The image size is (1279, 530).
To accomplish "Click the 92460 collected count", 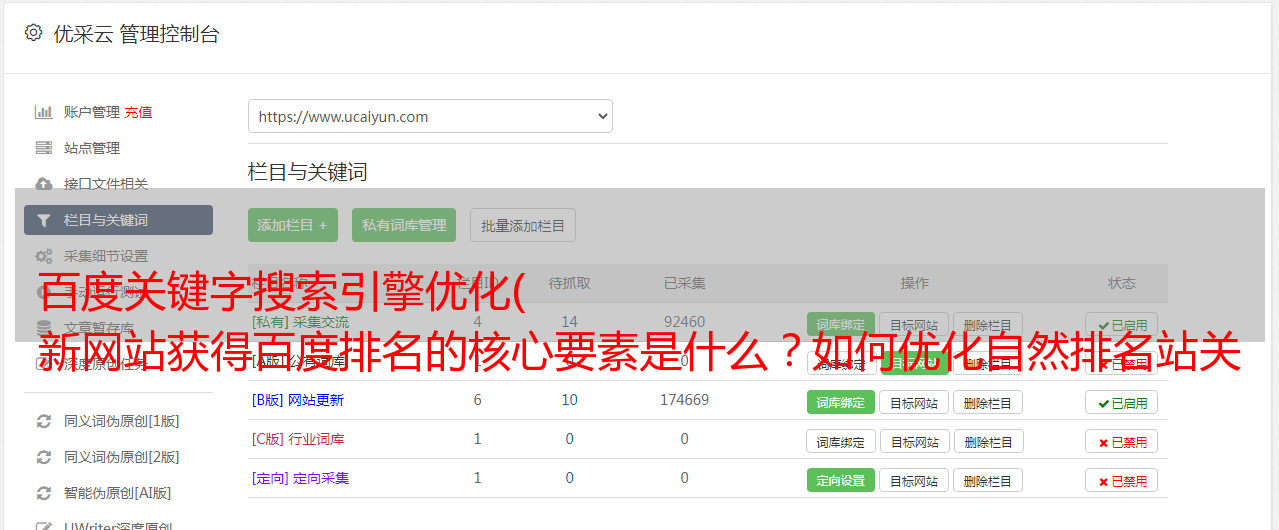I will click(x=684, y=322).
